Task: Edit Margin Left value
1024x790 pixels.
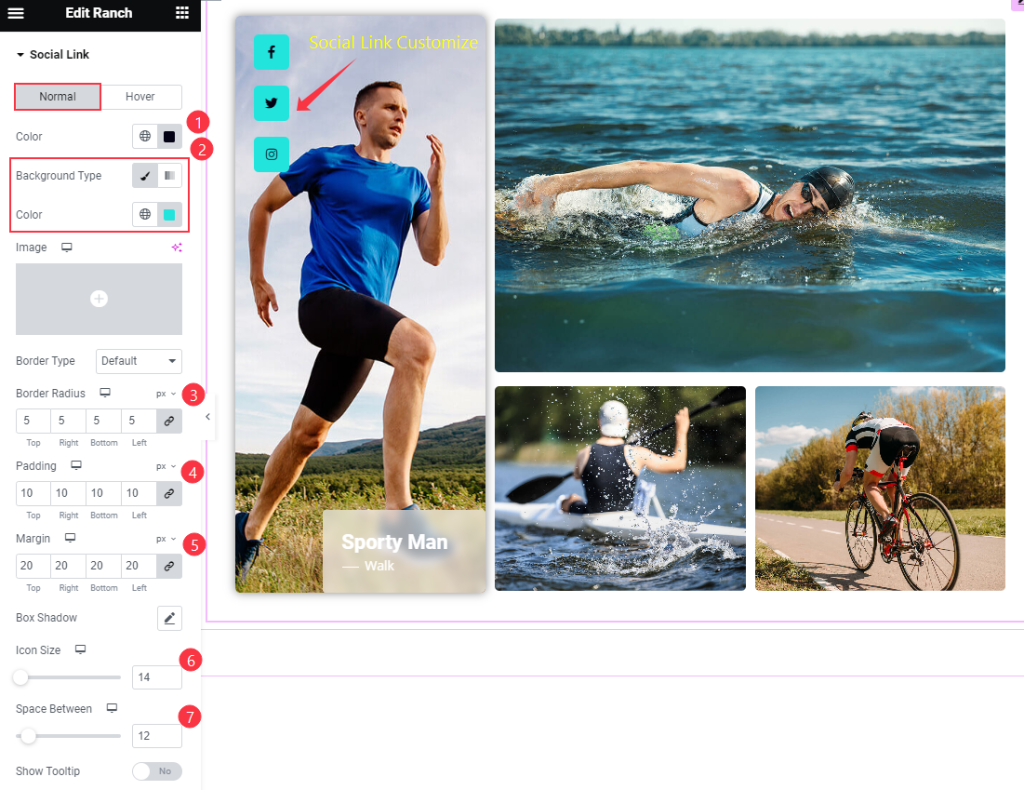Action: 138,566
